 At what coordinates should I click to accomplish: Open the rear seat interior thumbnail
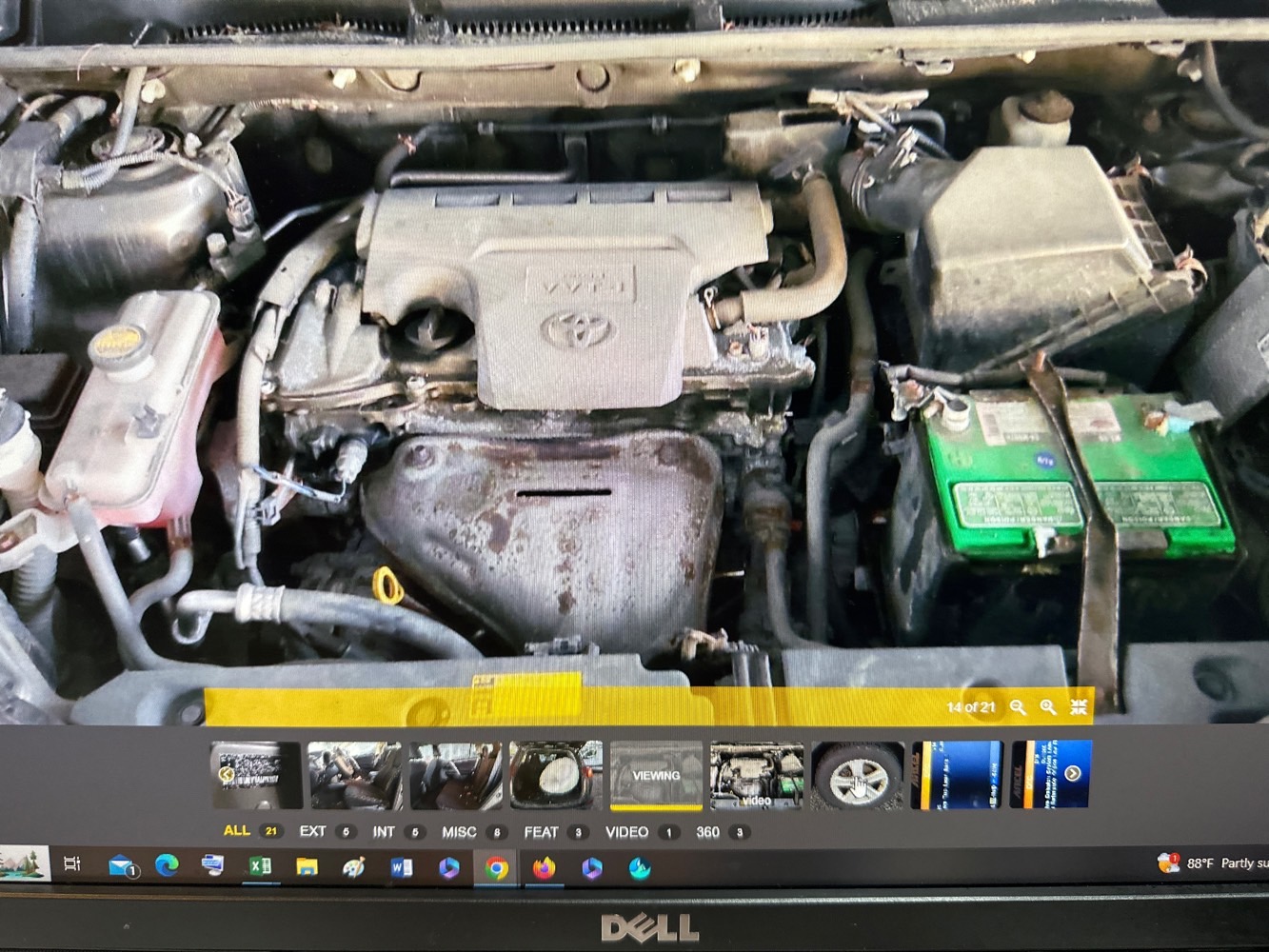coord(456,775)
